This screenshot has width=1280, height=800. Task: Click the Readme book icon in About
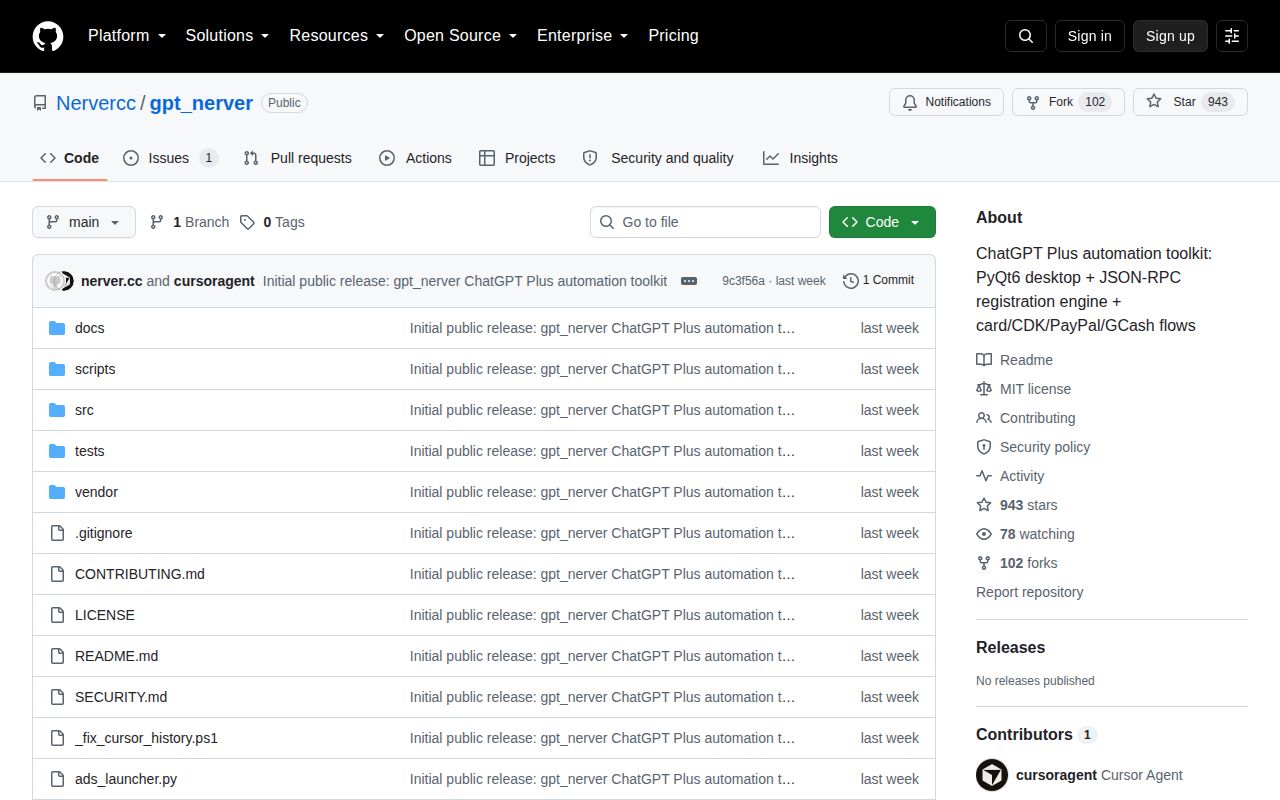[984, 360]
